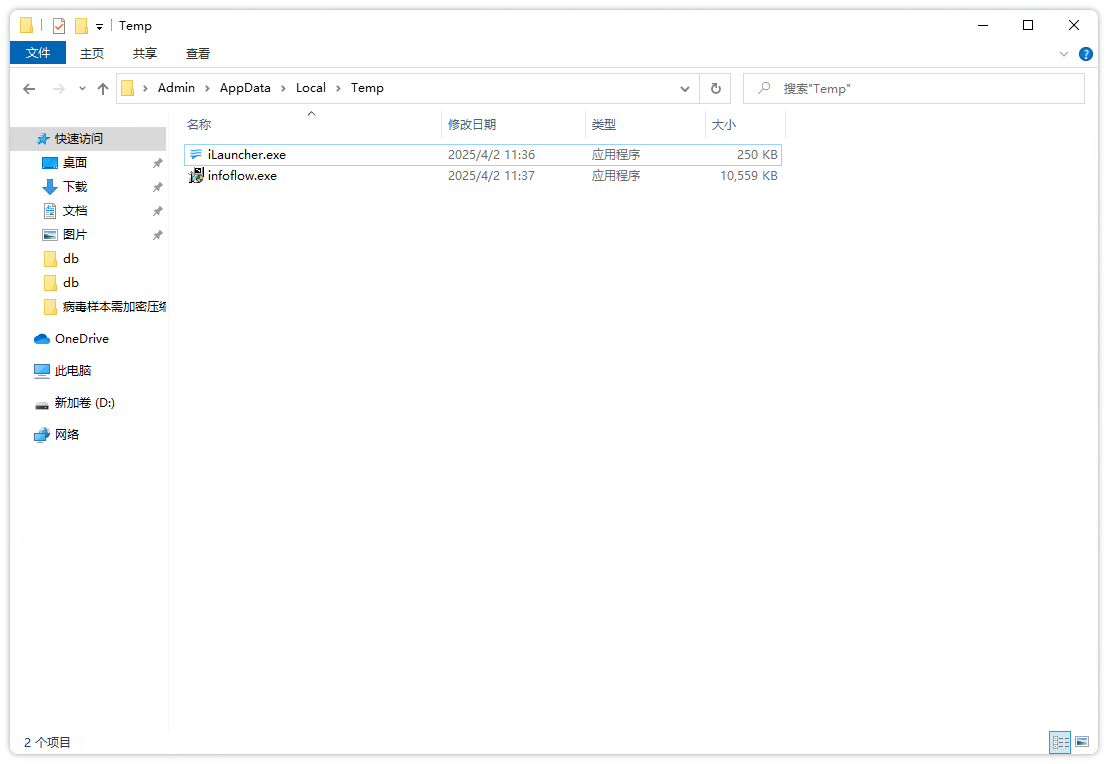Click the Refresh button in address bar
The width and height of the screenshot is (1108, 764).
click(x=715, y=88)
